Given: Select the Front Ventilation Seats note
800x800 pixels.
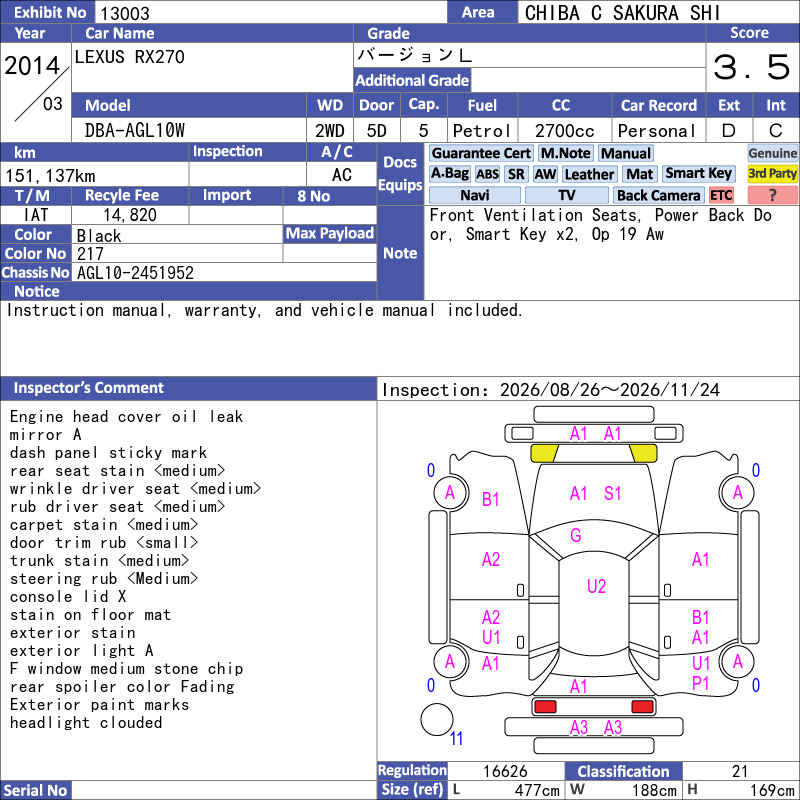Looking at the screenshot, I should coord(535,215).
